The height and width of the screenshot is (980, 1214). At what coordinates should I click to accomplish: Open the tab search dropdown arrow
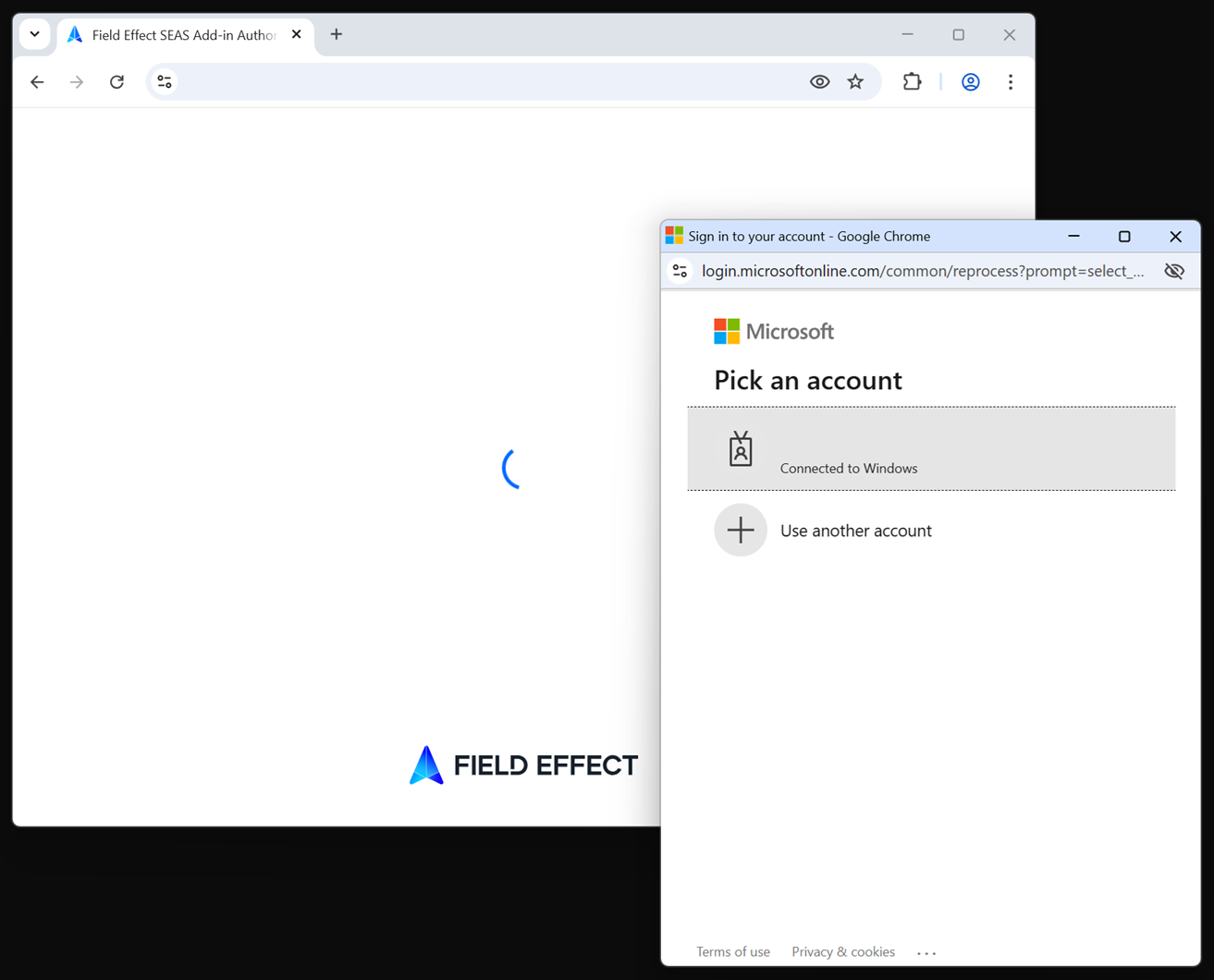click(x=35, y=34)
